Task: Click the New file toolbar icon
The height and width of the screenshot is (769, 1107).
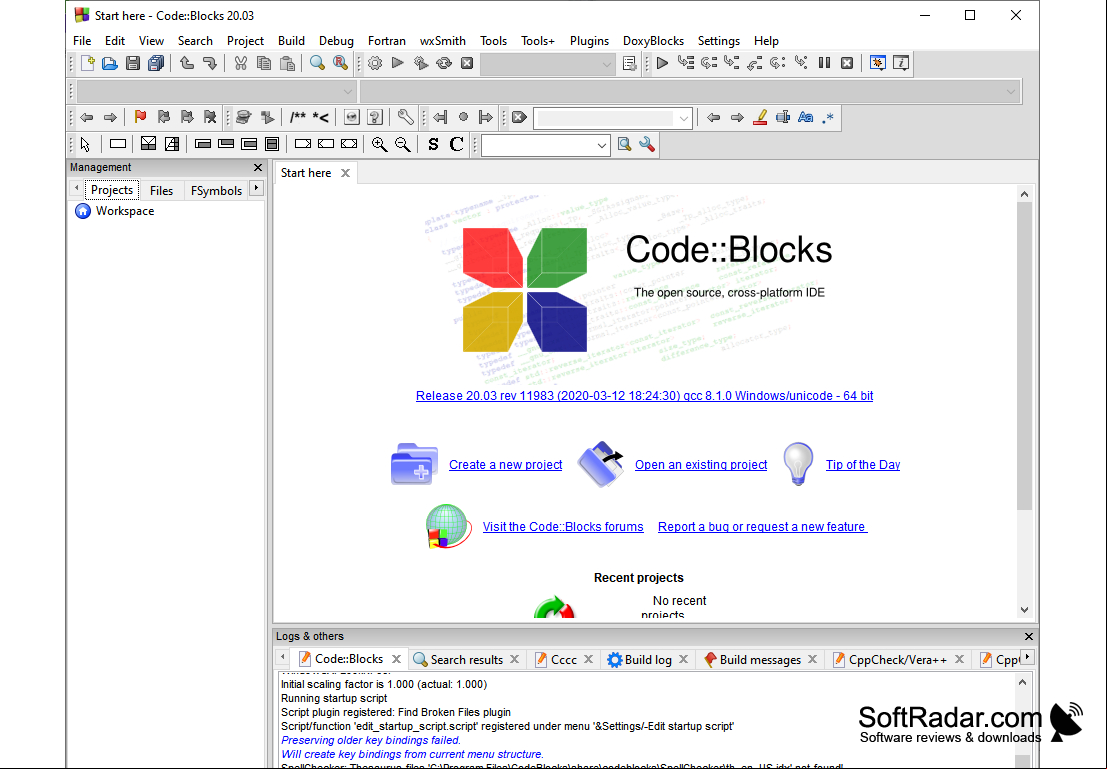Action: (x=88, y=64)
